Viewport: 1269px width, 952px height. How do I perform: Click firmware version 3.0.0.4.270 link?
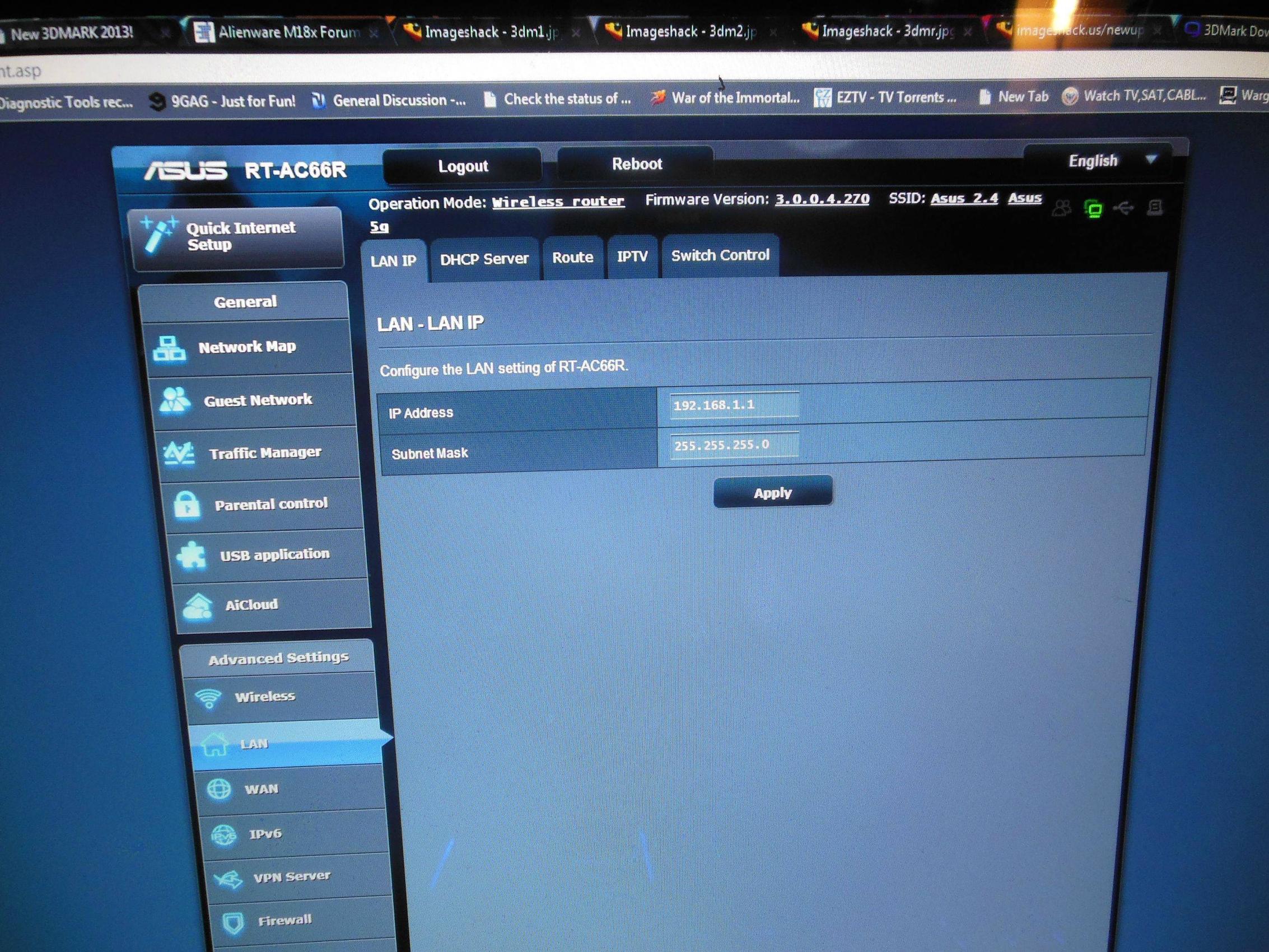(822, 199)
